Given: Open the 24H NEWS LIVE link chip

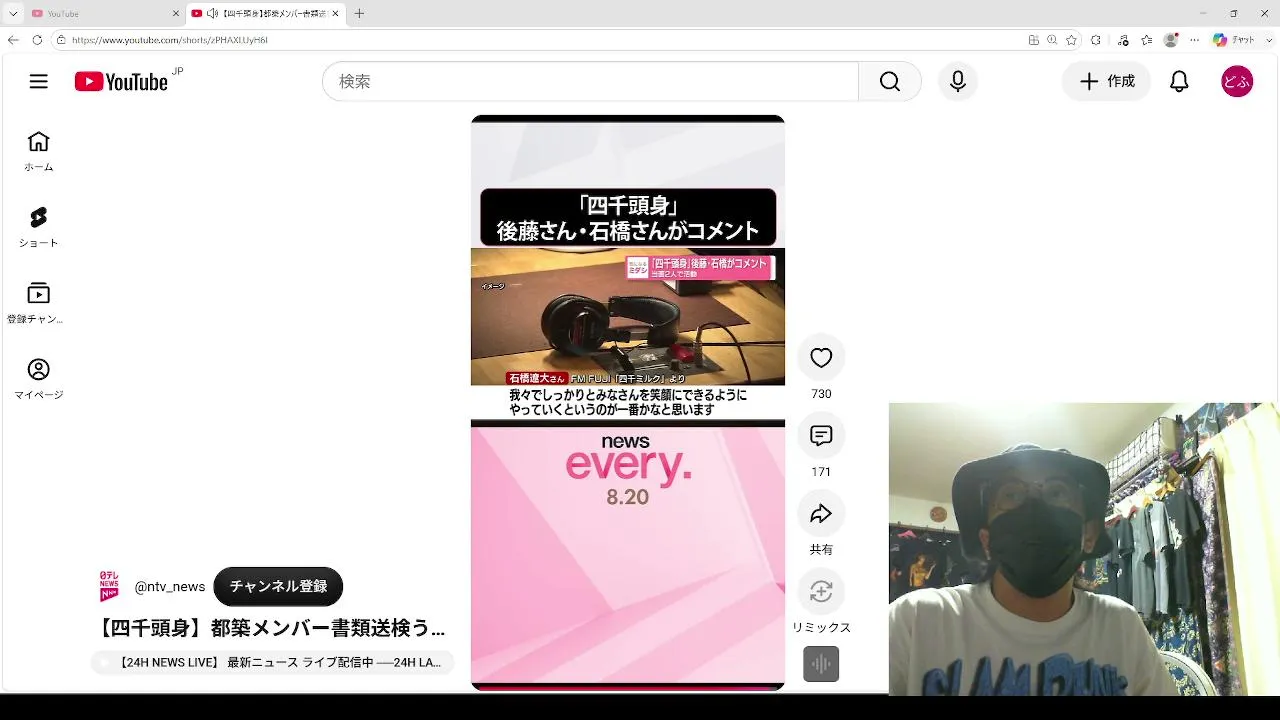Looking at the screenshot, I should [272, 662].
